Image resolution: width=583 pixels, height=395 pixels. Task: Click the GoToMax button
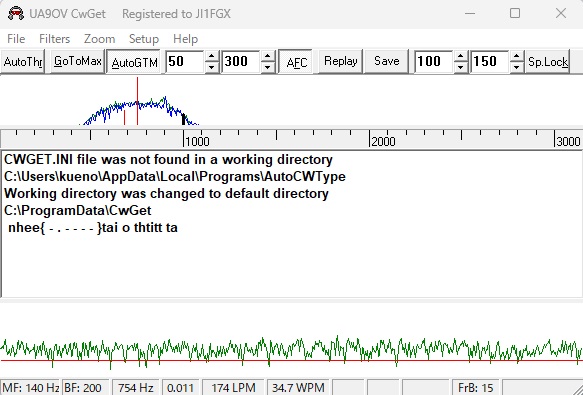pyautogui.click(x=77, y=61)
